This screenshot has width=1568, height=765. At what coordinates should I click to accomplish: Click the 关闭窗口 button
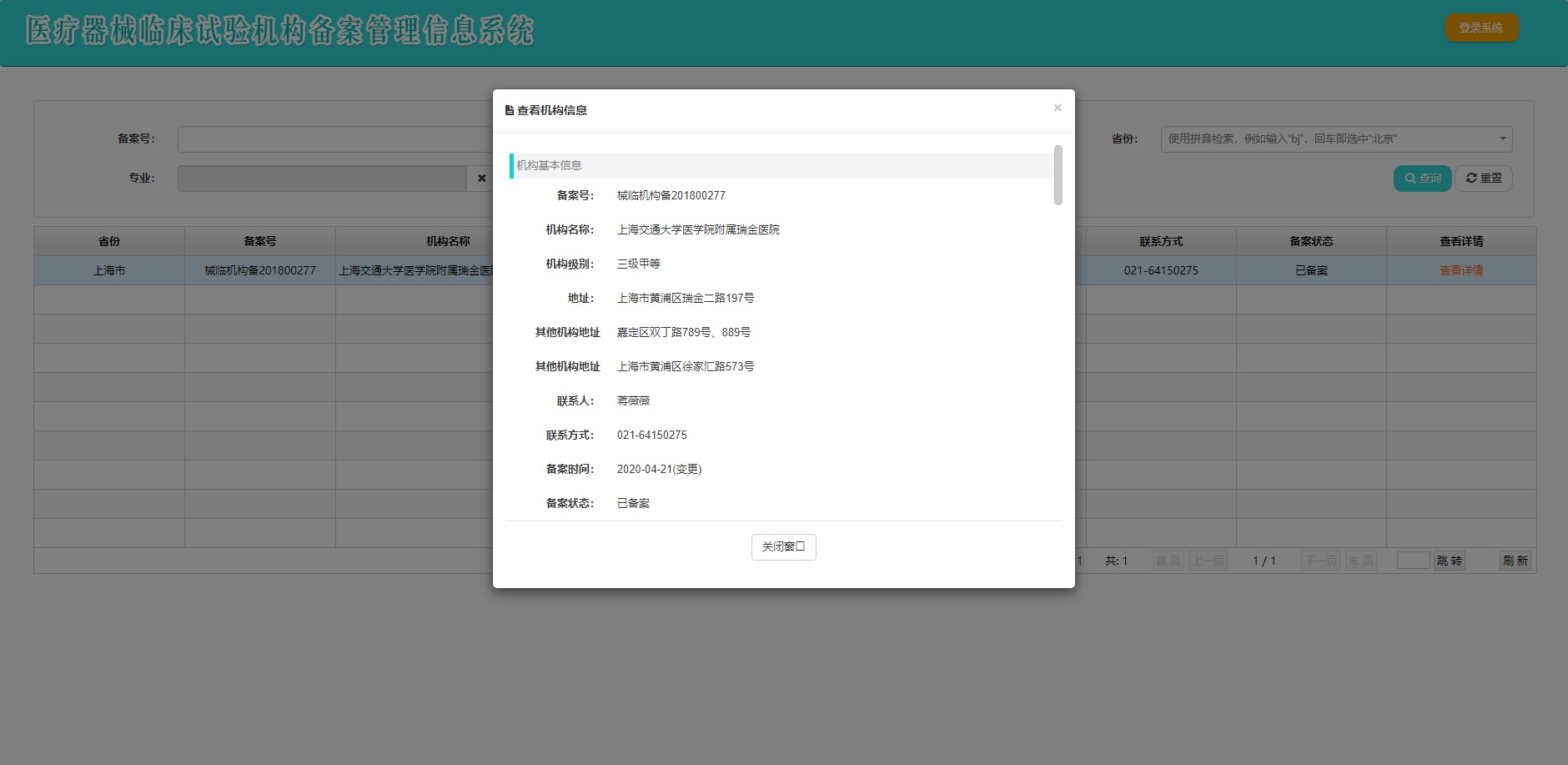783,547
